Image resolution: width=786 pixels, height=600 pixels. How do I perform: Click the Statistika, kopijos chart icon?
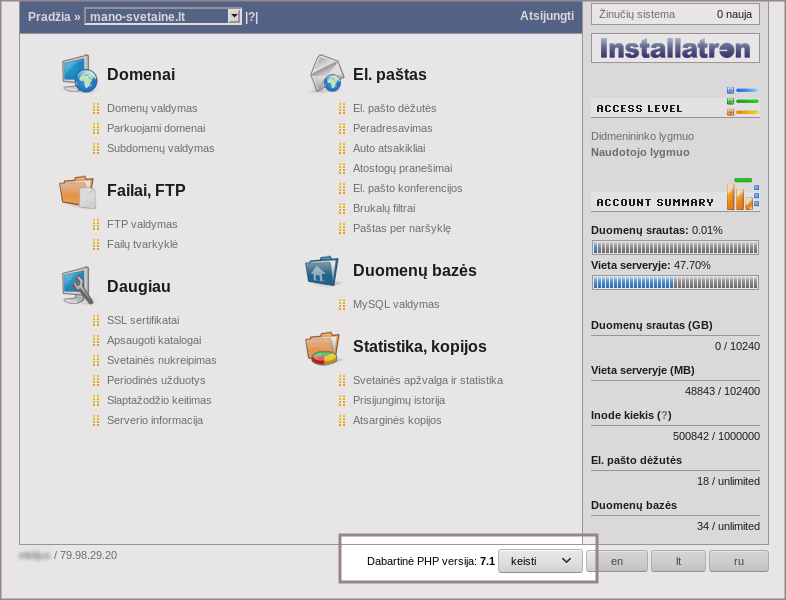[324, 347]
